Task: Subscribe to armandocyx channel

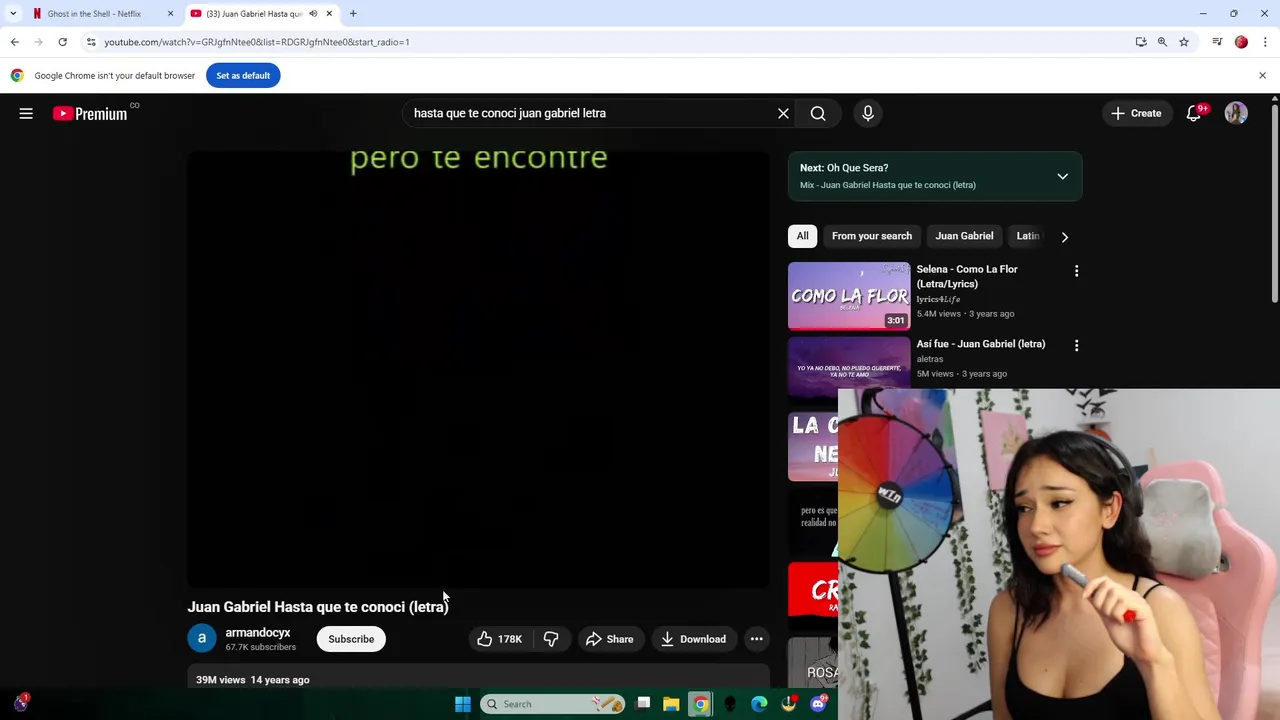Action: click(351, 639)
